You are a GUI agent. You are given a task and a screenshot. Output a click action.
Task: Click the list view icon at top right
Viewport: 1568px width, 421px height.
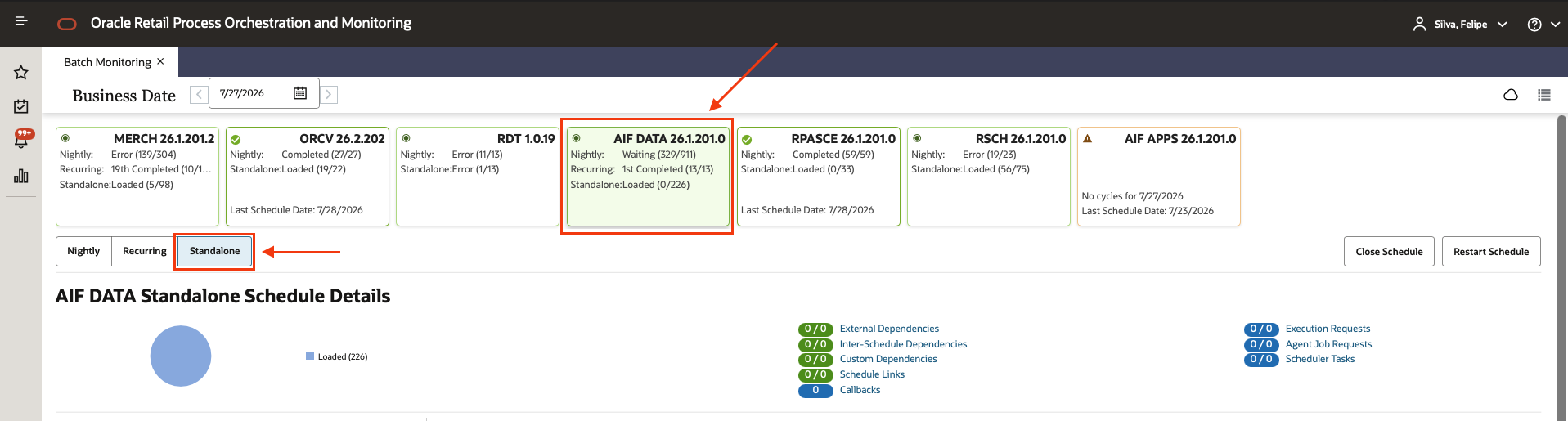1544,95
